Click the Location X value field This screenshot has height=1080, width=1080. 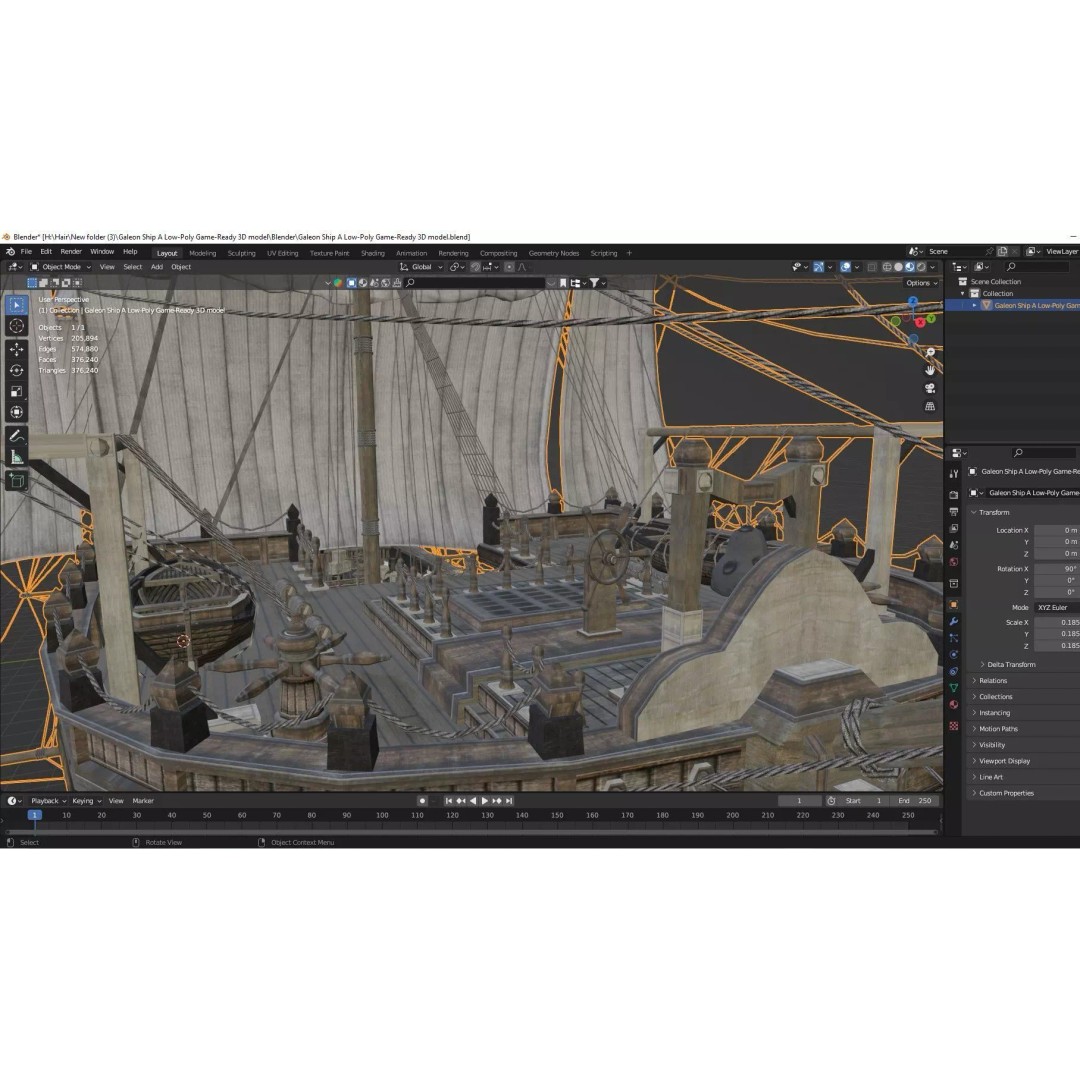click(1057, 530)
